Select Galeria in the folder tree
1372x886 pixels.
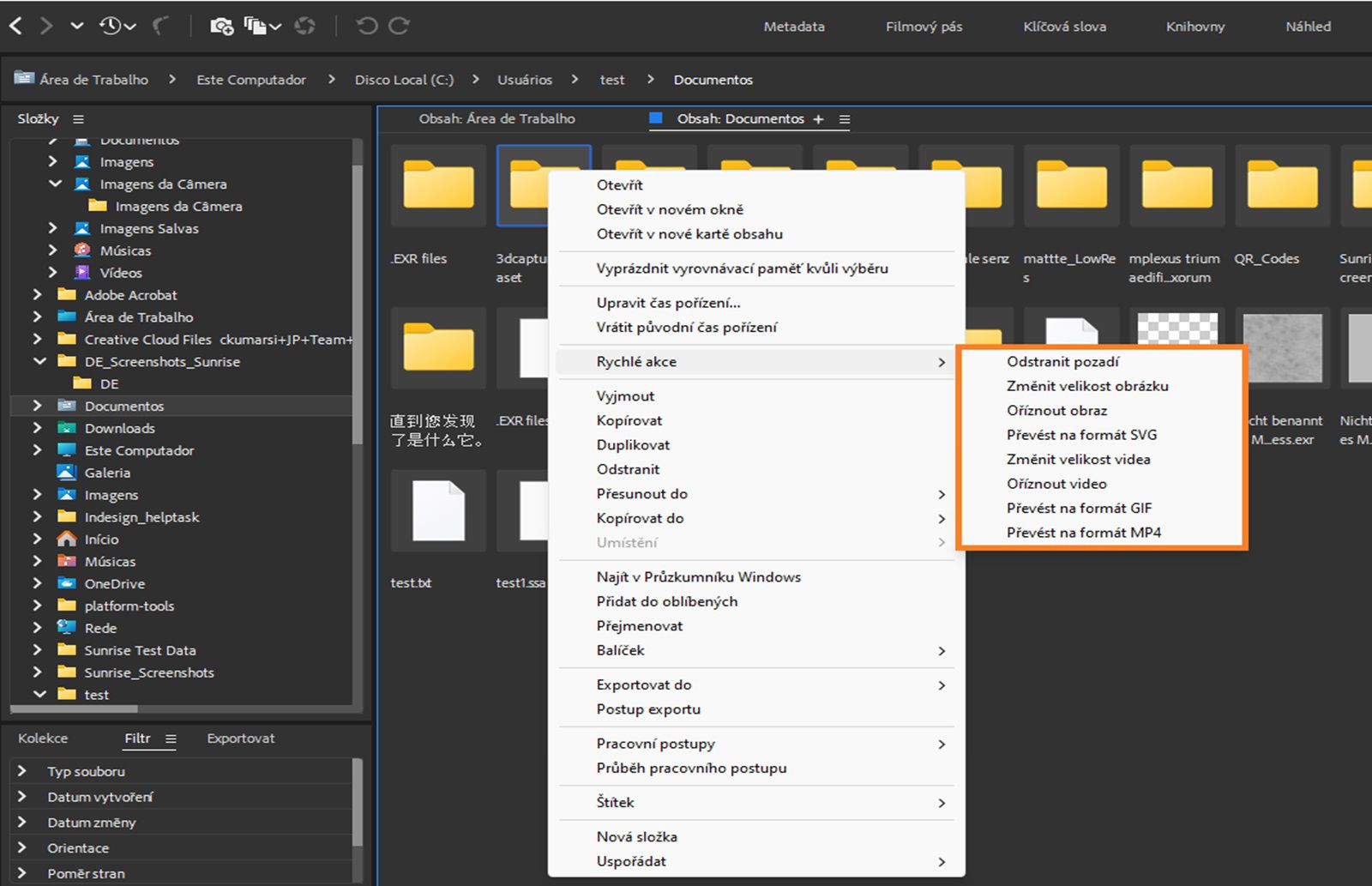tap(107, 473)
